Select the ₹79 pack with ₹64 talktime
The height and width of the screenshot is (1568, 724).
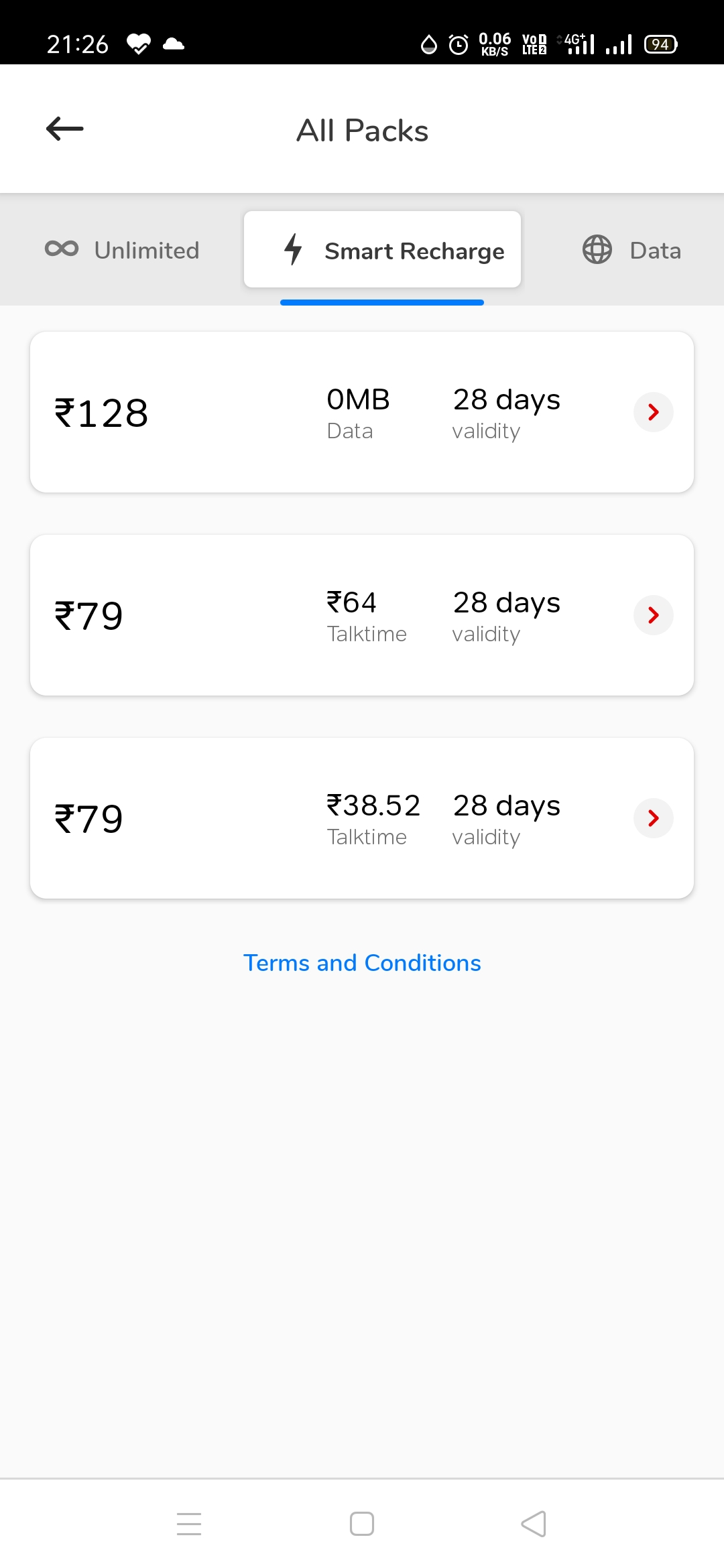(268, 615)
